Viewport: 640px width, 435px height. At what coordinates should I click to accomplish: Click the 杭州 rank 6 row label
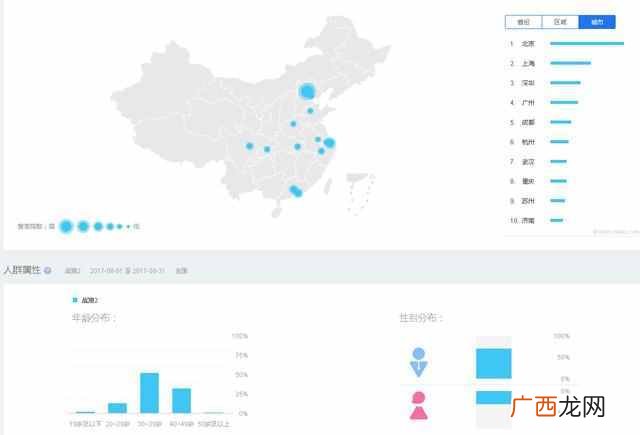(528, 142)
